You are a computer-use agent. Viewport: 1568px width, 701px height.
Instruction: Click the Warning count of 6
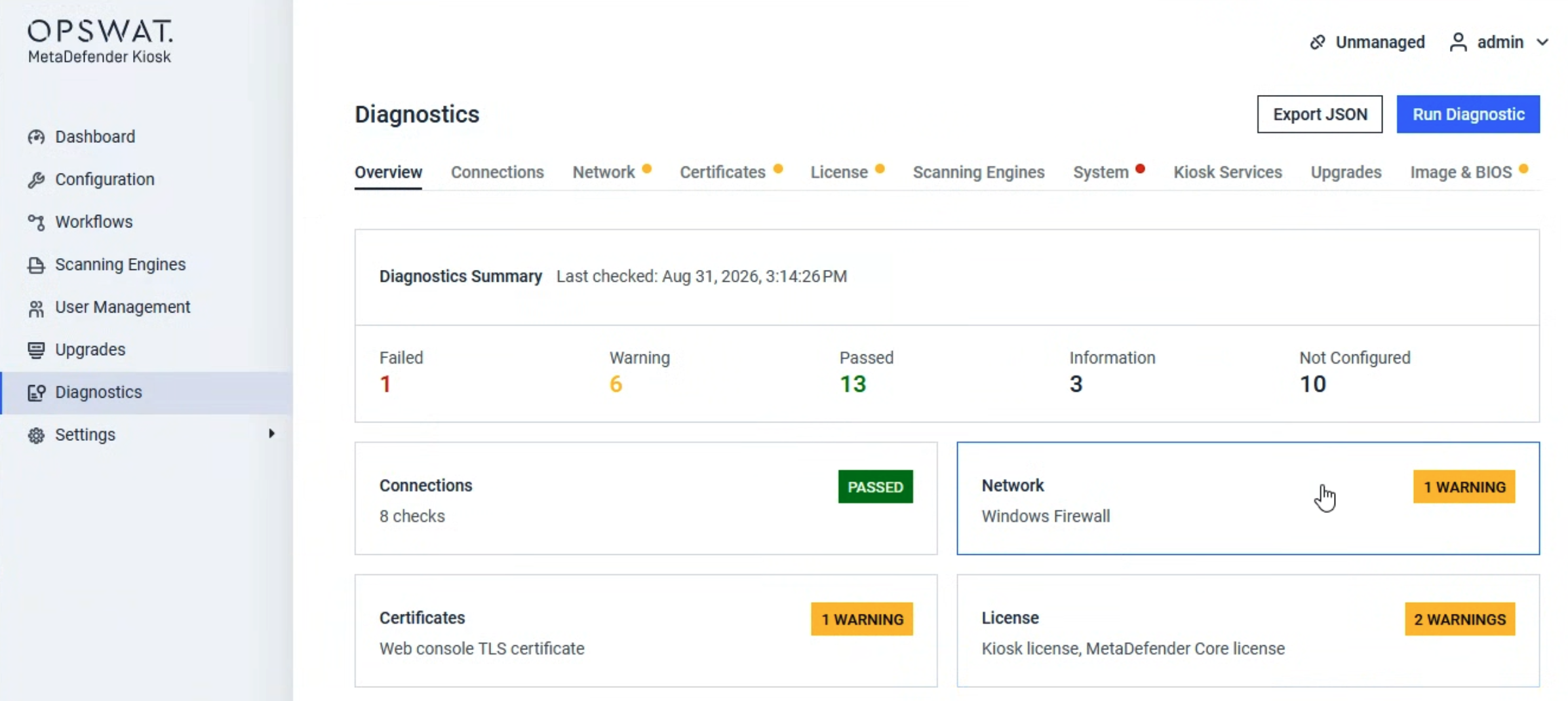(x=616, y=384)
